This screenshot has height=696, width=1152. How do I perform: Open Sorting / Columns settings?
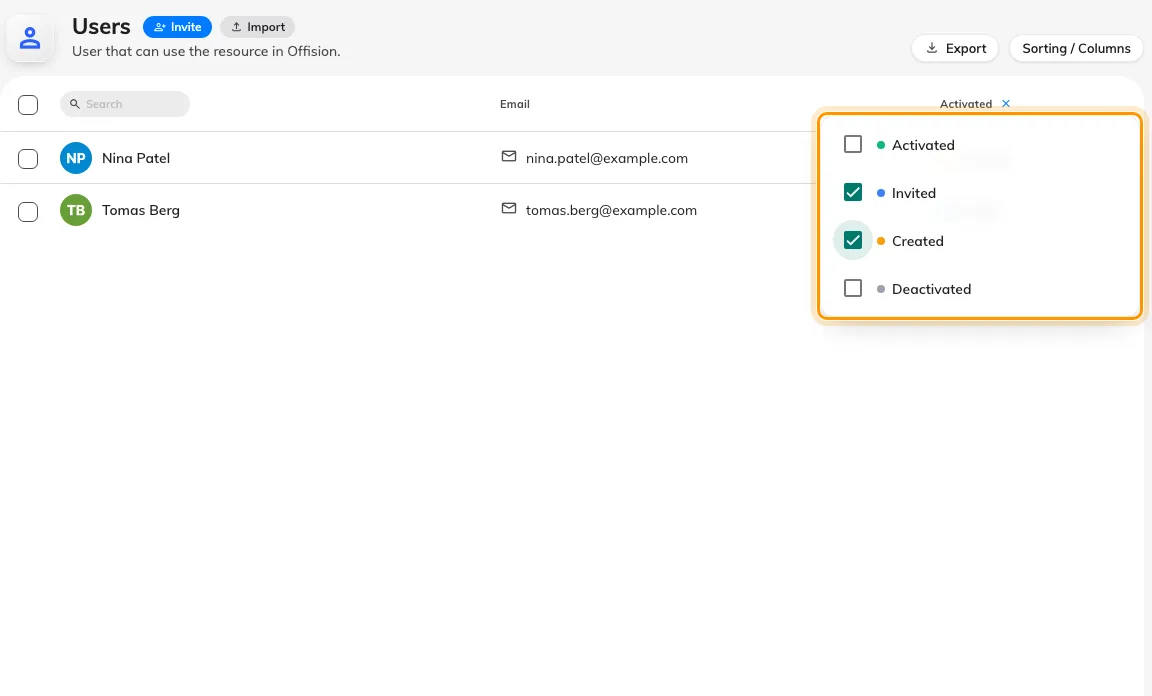click(1076, 49)
